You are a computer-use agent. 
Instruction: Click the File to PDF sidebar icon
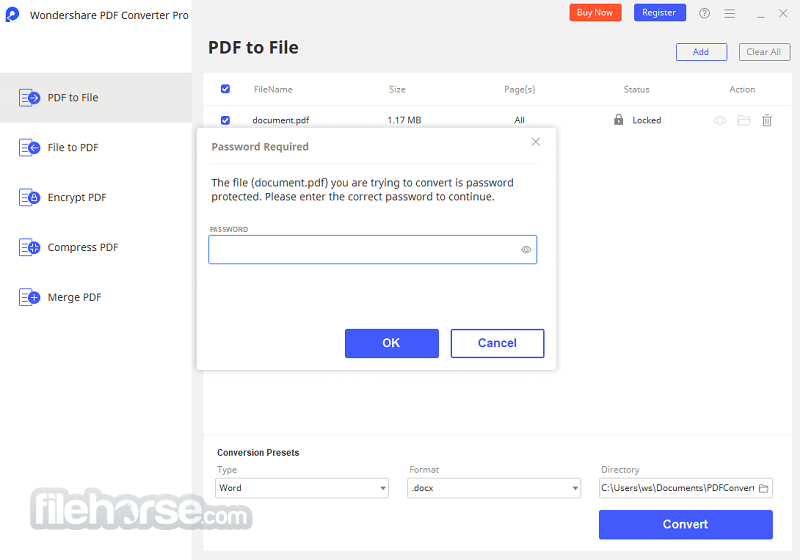(29, 147)
